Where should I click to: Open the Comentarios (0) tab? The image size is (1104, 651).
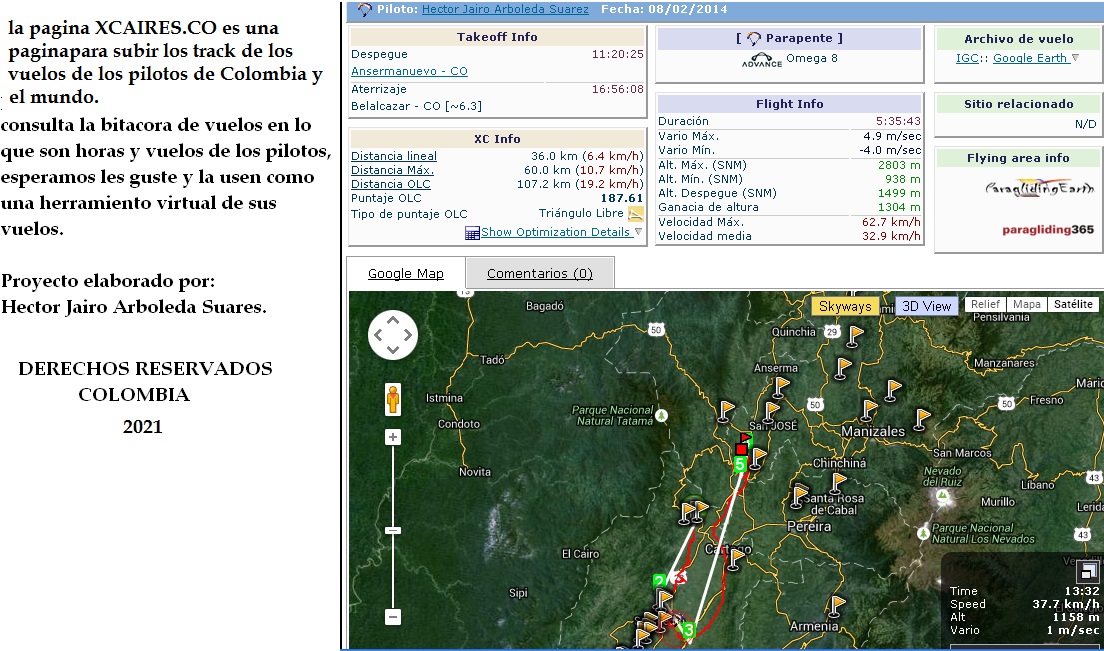pyautogui.click(x=540, y=274)
